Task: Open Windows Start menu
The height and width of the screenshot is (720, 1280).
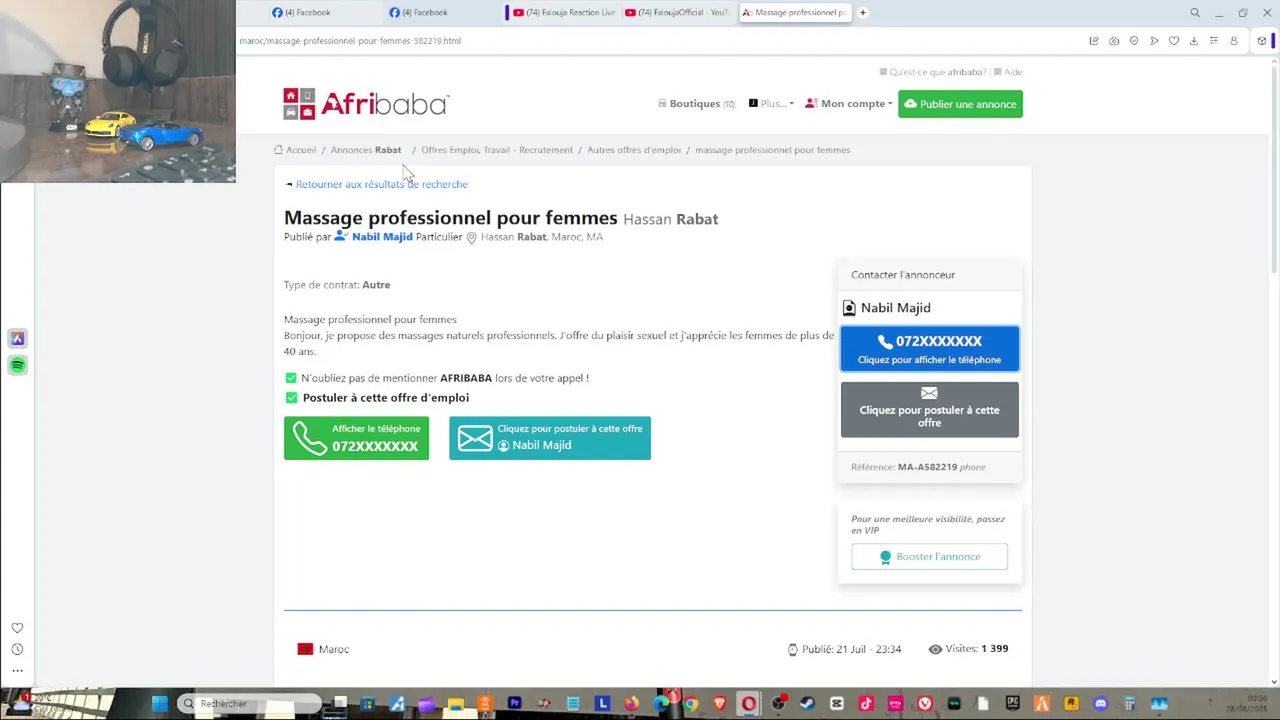Action: point(159,704)
